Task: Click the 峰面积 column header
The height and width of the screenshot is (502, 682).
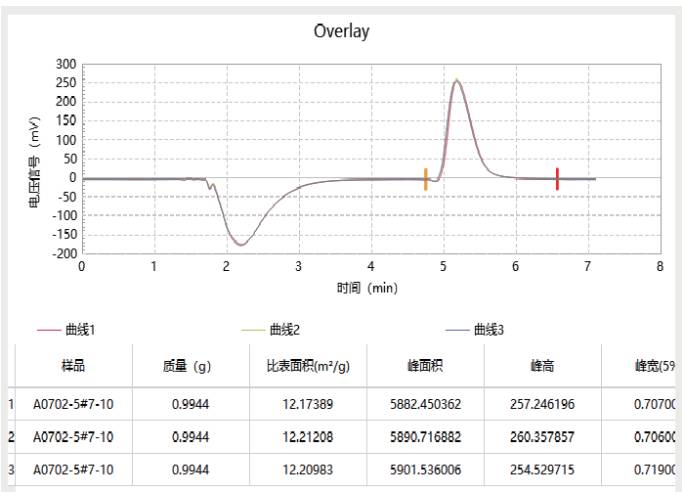Action: point(425,366)
